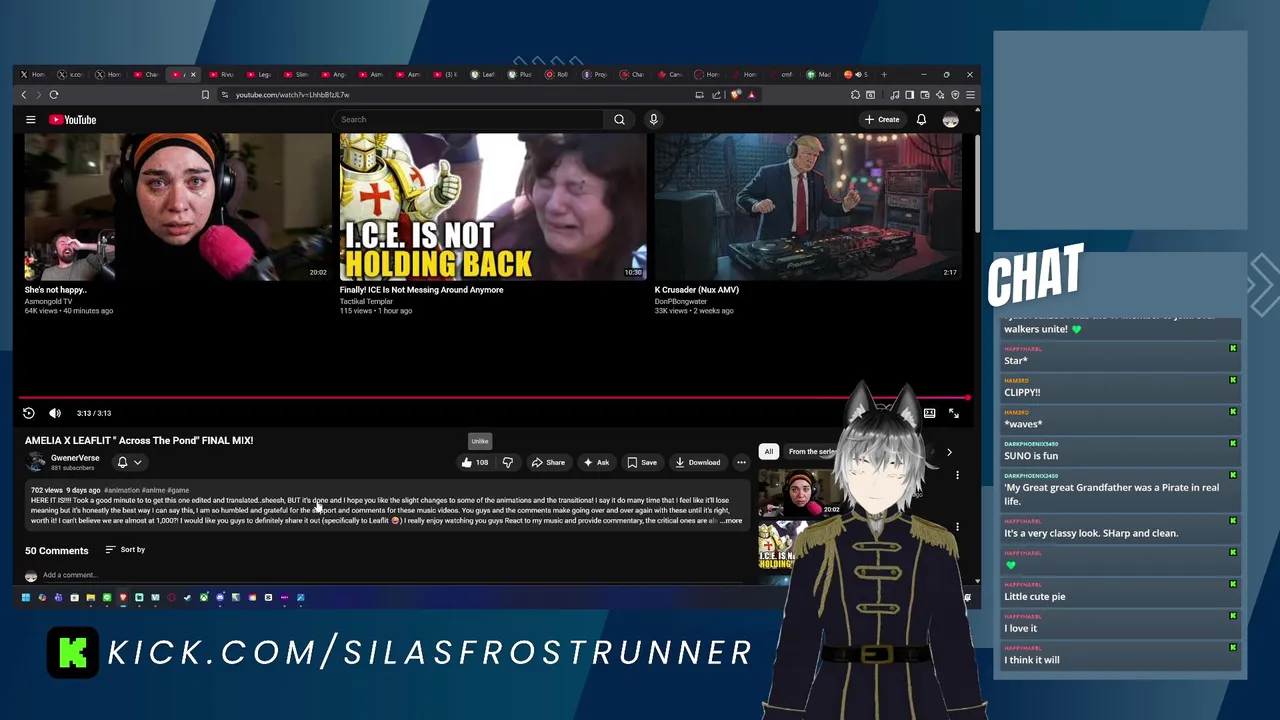Open YouTube notifications bell in the header
The image size is (1280, 720).
(921, 120)
